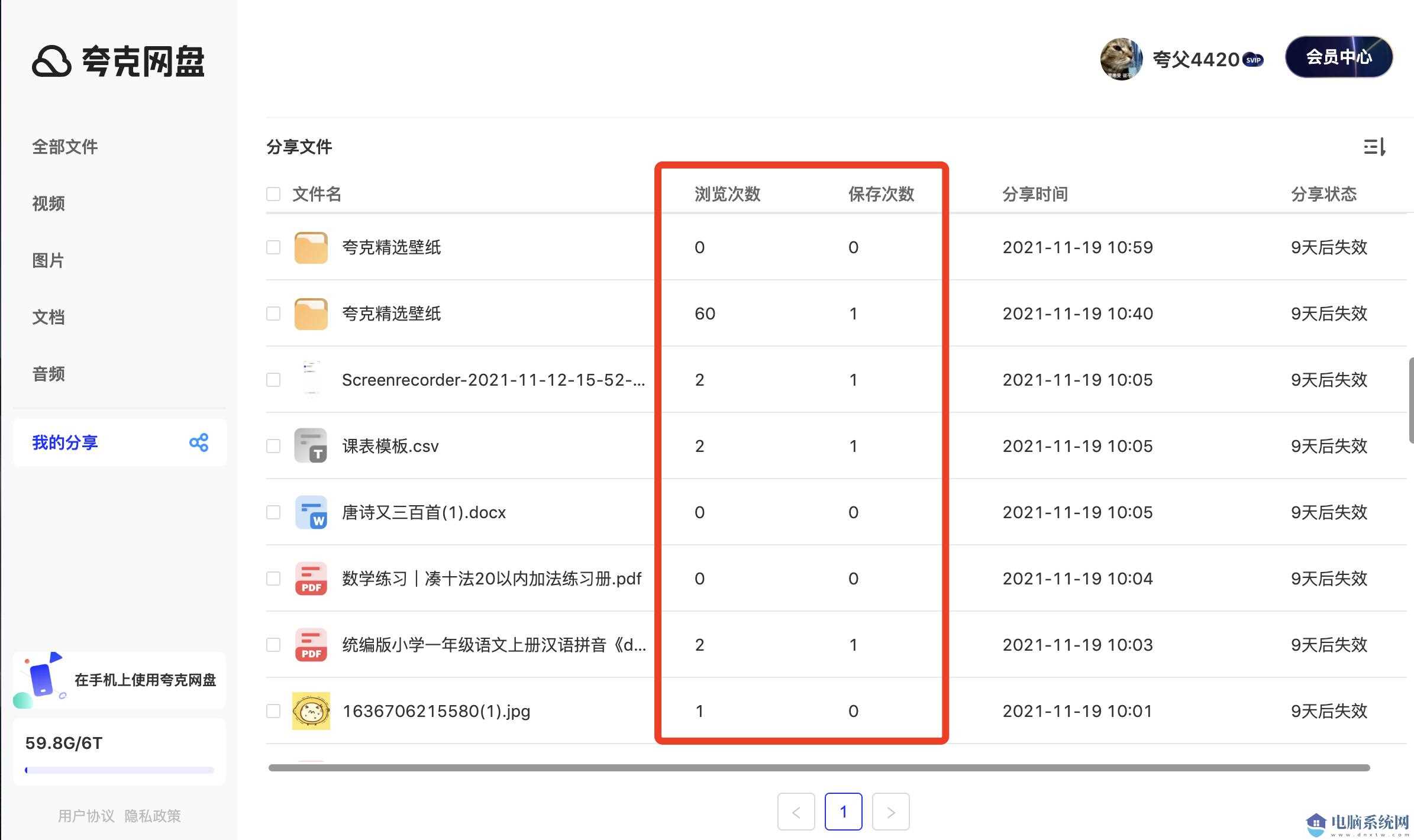
Task: Go to next page arrow
Action: tap(891, 812)
